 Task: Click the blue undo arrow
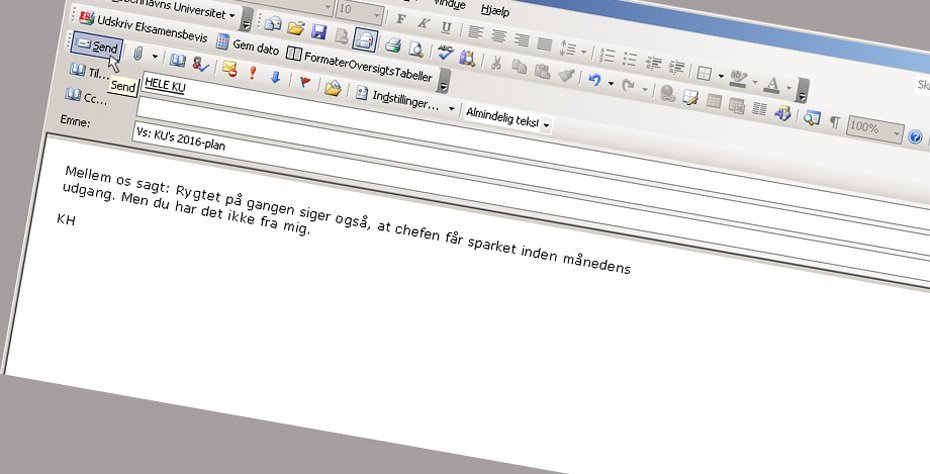(594, 79)
